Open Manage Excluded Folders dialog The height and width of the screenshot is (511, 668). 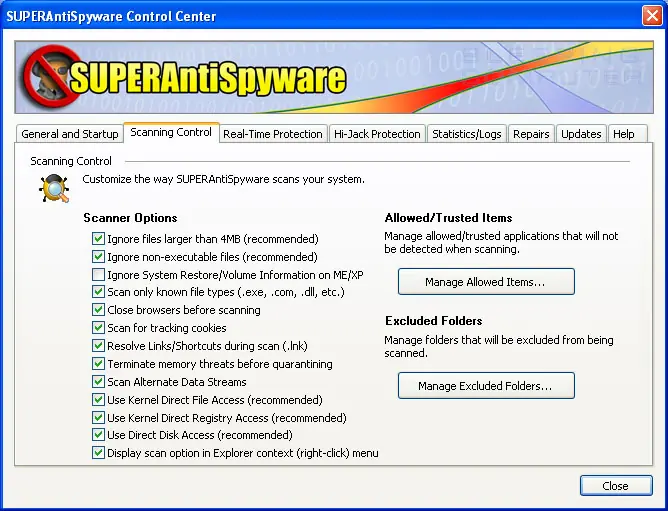coord(486,386)
